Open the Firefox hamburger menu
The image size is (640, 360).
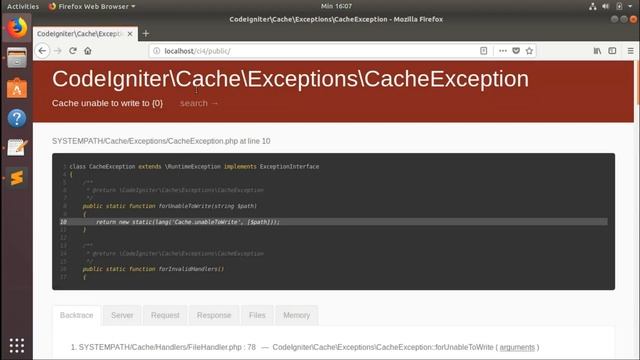(x=631, y=51)
